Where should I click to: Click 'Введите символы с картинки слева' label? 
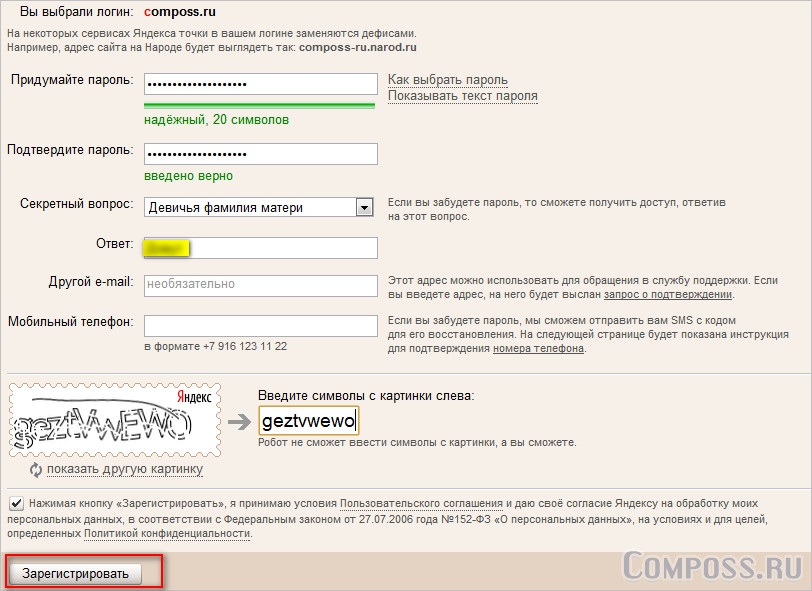pos(366,396)
